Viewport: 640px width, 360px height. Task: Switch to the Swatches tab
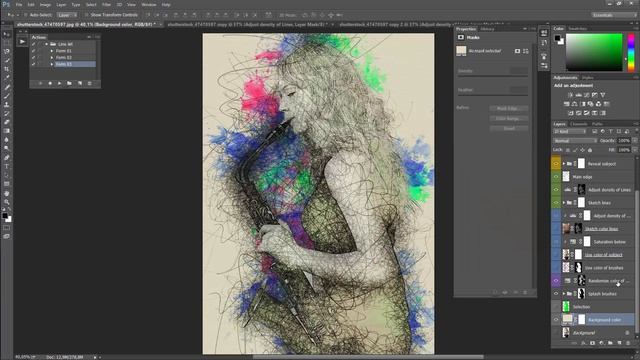click(x=578, y=29)
